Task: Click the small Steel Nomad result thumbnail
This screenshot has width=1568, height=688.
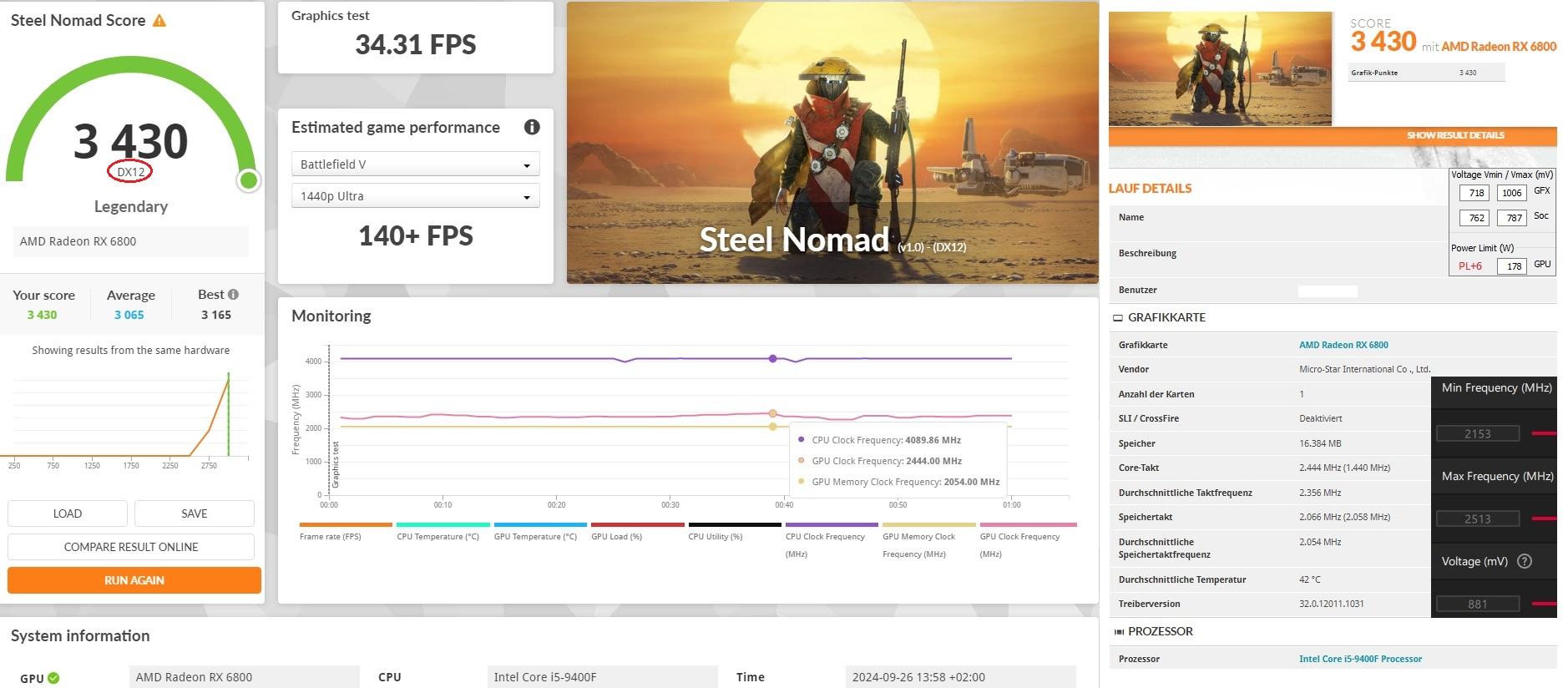Action: point(1220,68)
